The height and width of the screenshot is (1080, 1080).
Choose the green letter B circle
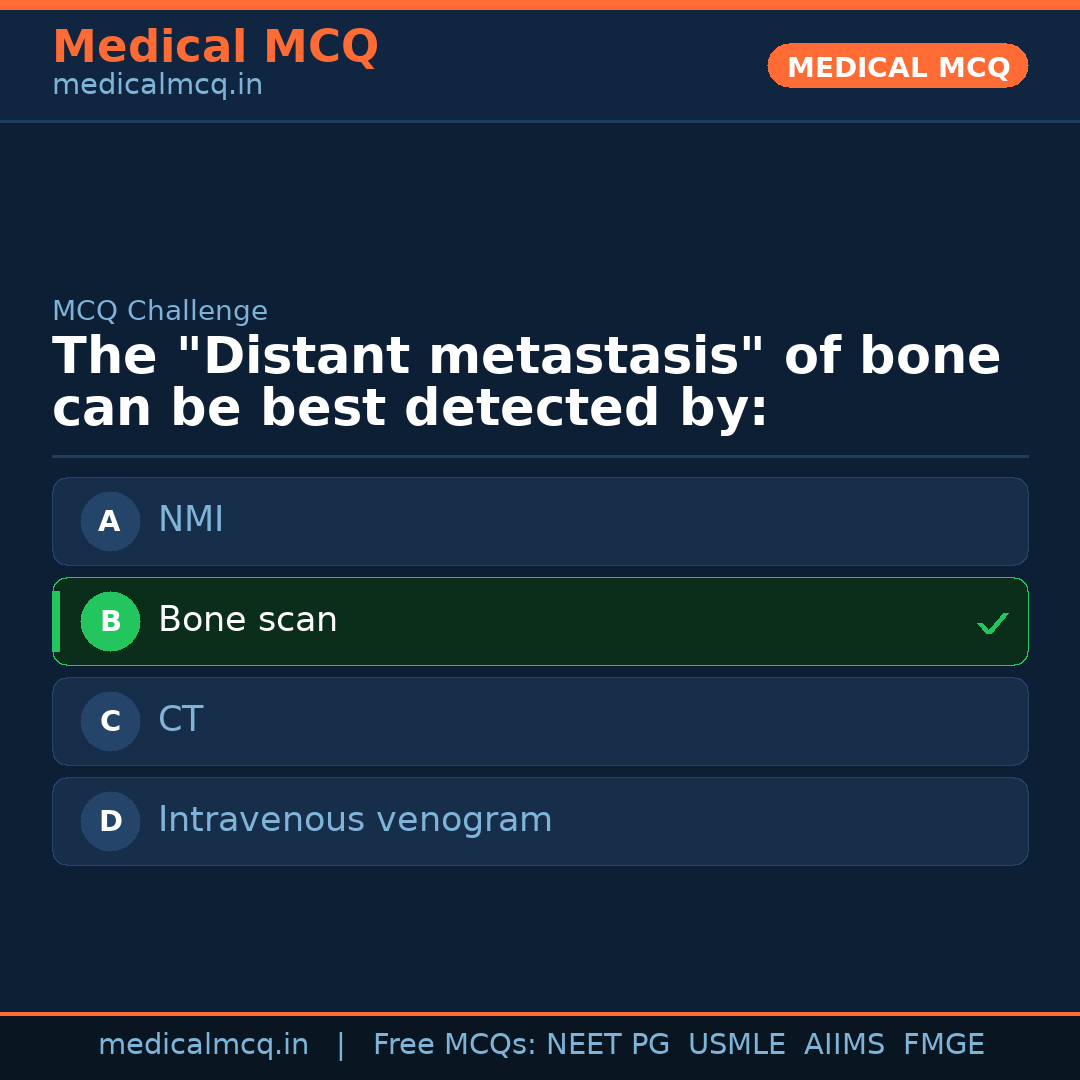click(110, 621)
